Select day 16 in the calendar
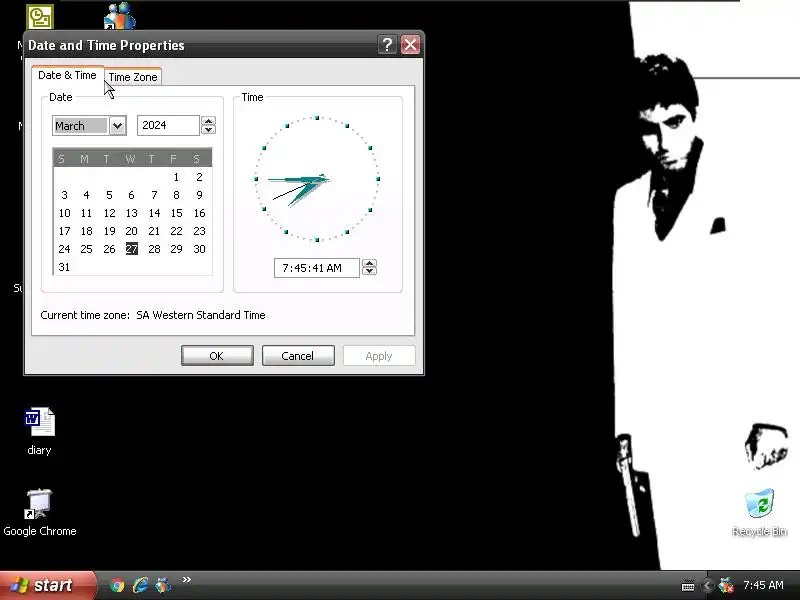The image size is (800, 600). tap(199, 213)
